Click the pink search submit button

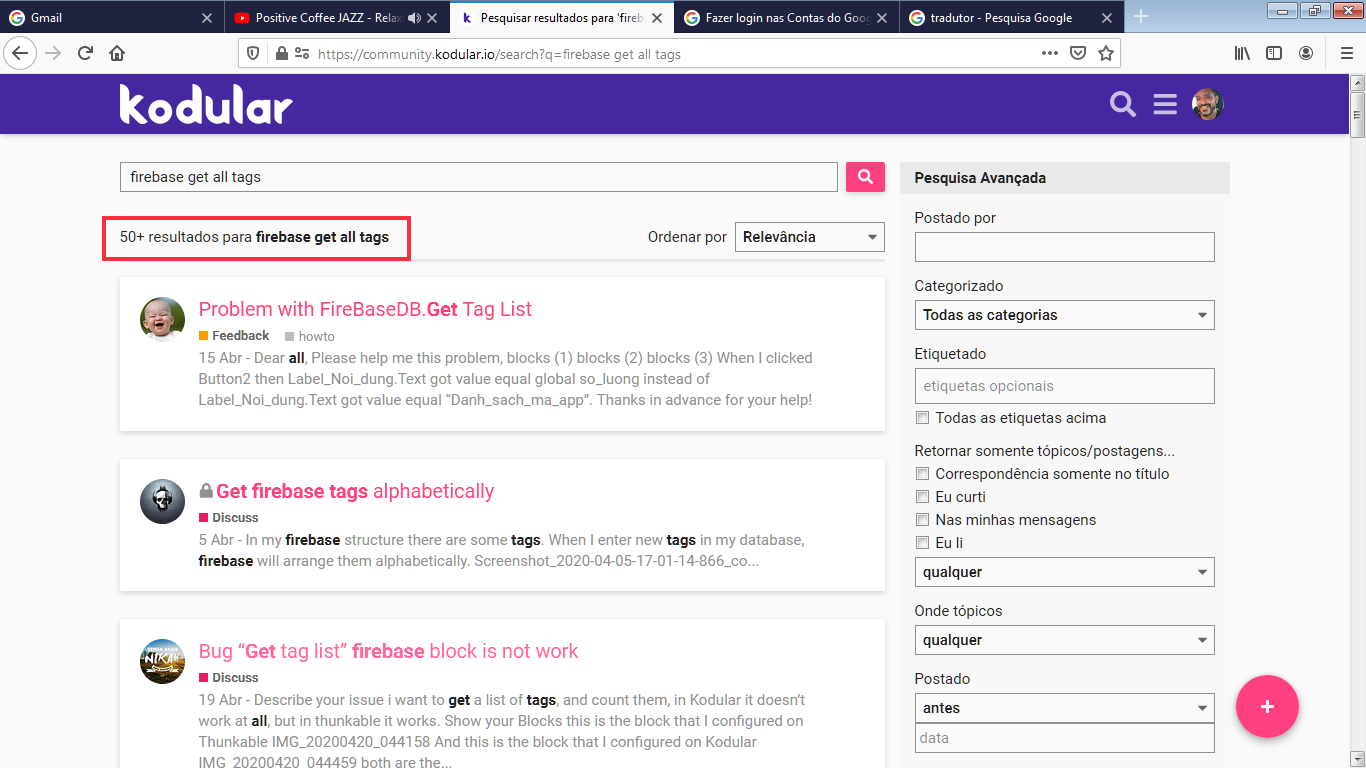pos(865,177)
